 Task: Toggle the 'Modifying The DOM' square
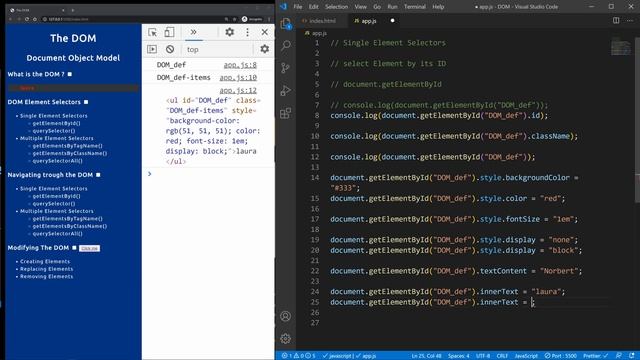pyautogui.click(x=74, y=248)
